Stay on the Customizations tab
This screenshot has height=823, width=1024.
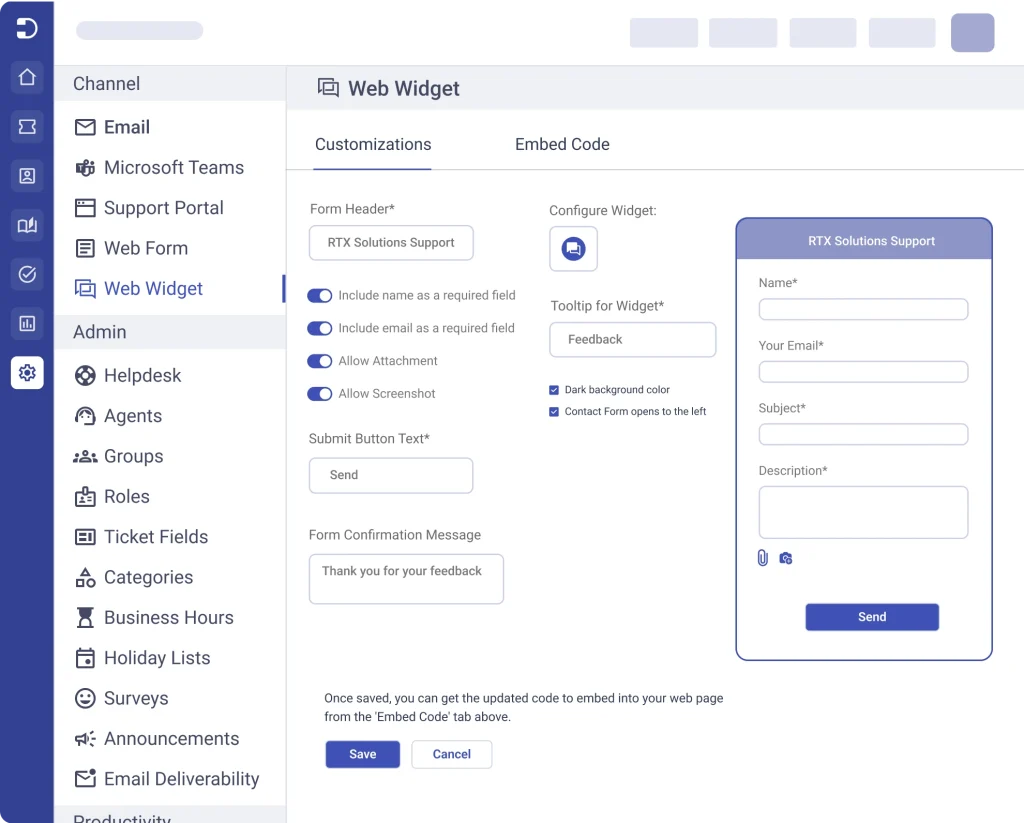point(372,144)
